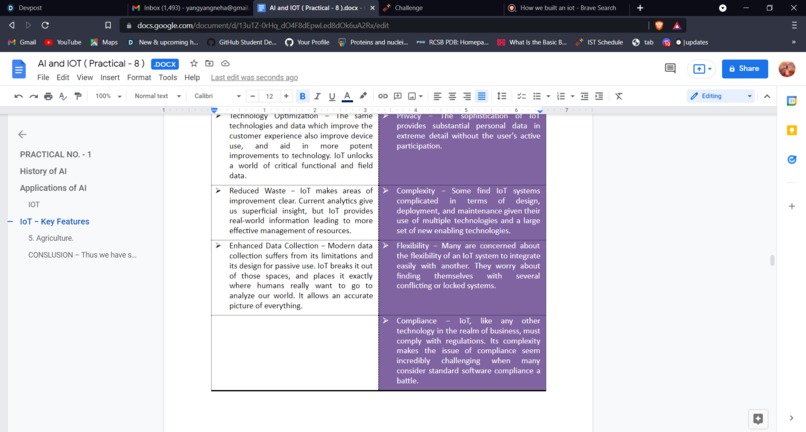The image size is (806, 432).
Task: Select the paint format roller
Action: [78, 96]
